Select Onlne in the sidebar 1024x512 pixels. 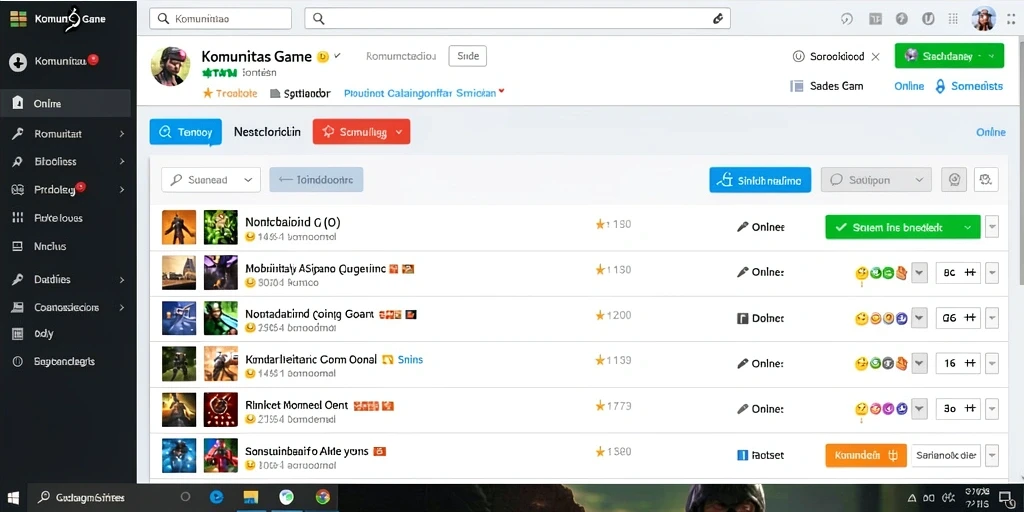[x=65, y=103]
